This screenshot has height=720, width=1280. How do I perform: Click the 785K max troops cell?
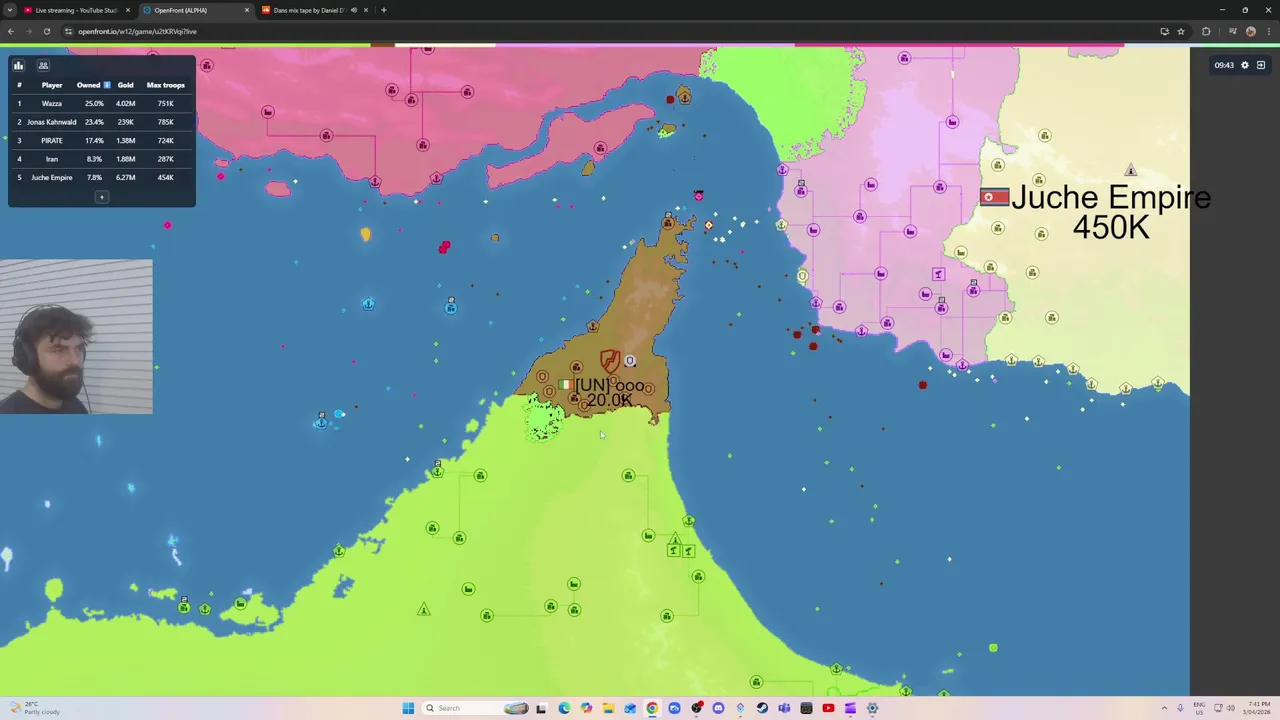[x=166, y=122]
